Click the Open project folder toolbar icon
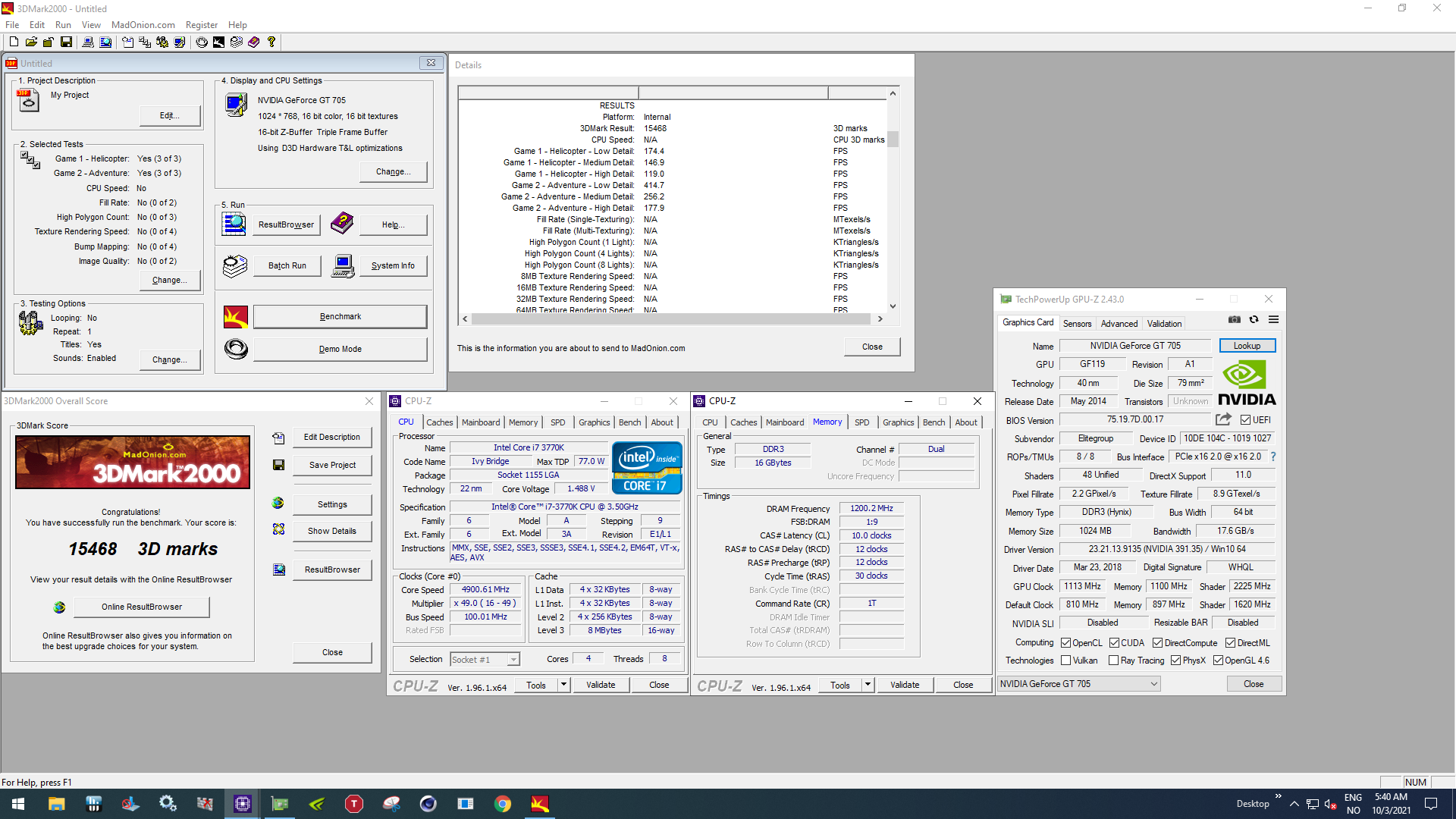 click(31, 42)
